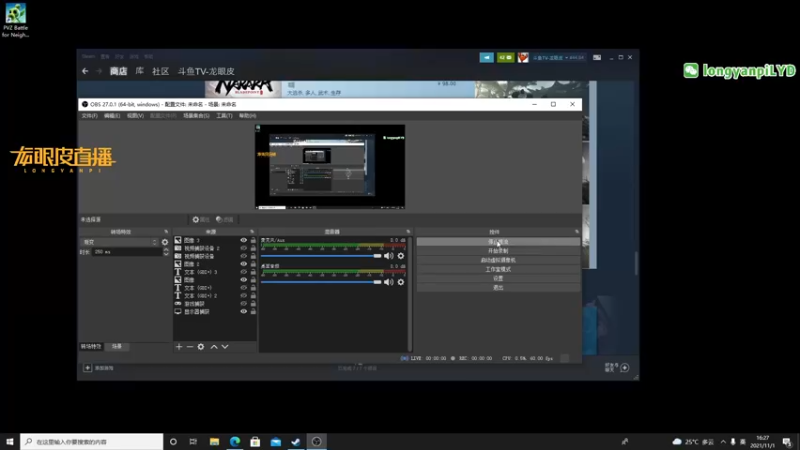Open Steam 社区 community tab
This screenshot has height=450, width=800.
pyautogui.click(x=160, y=71)
